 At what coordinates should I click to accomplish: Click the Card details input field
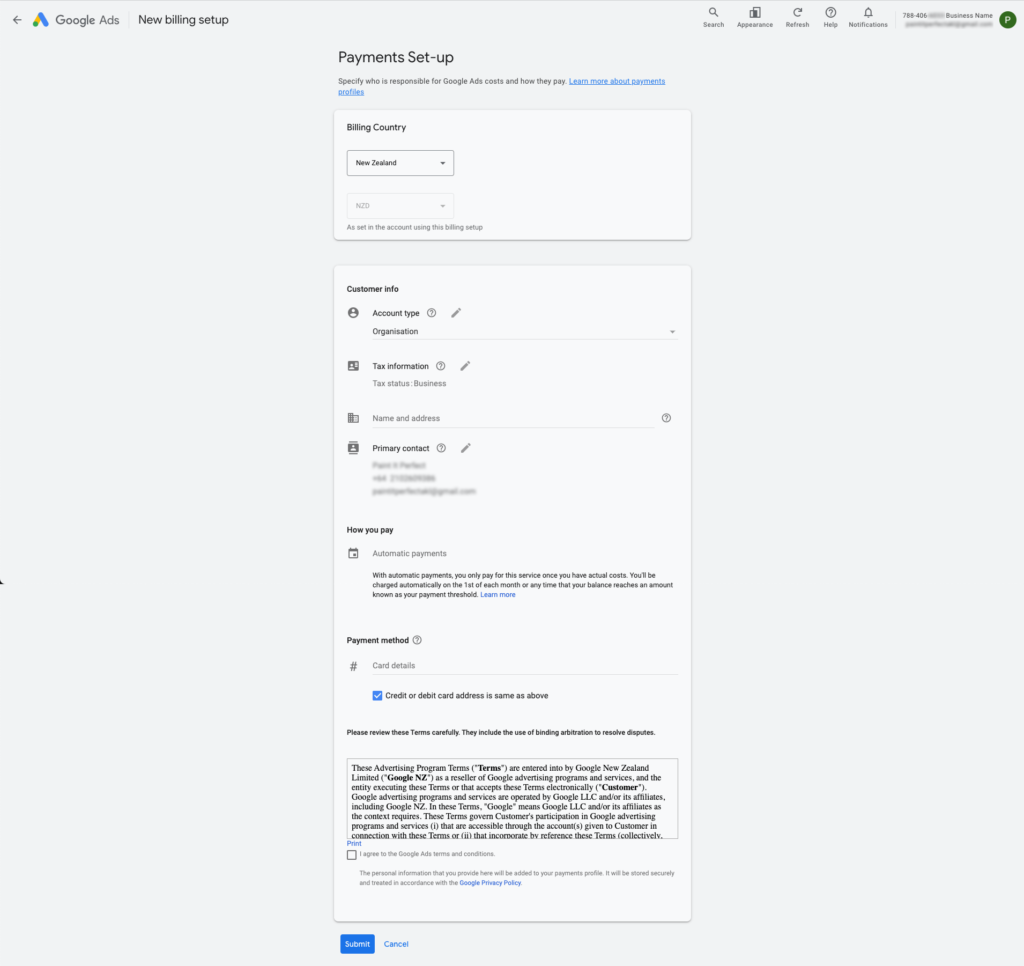pos(524,665)
